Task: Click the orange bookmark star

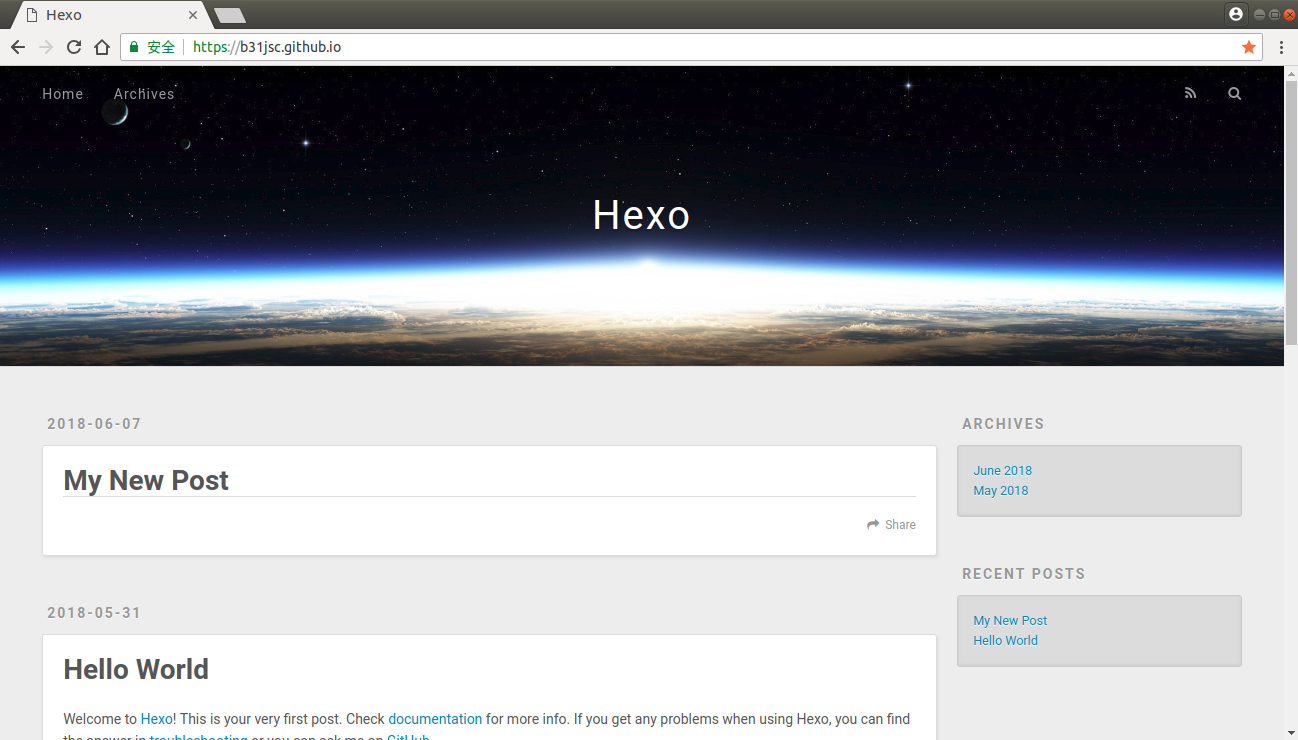Action: (1249, 47)
